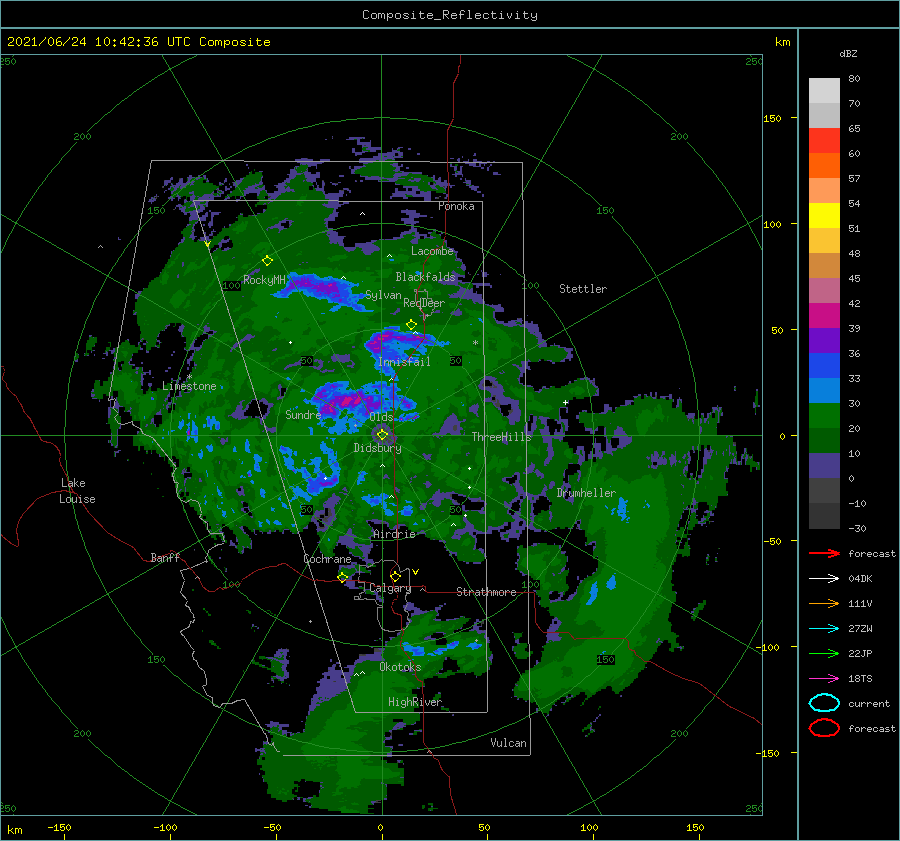This screenshot has height=841, width=900.
Task: Click the Didsbury label
Action: pos(377,448)
